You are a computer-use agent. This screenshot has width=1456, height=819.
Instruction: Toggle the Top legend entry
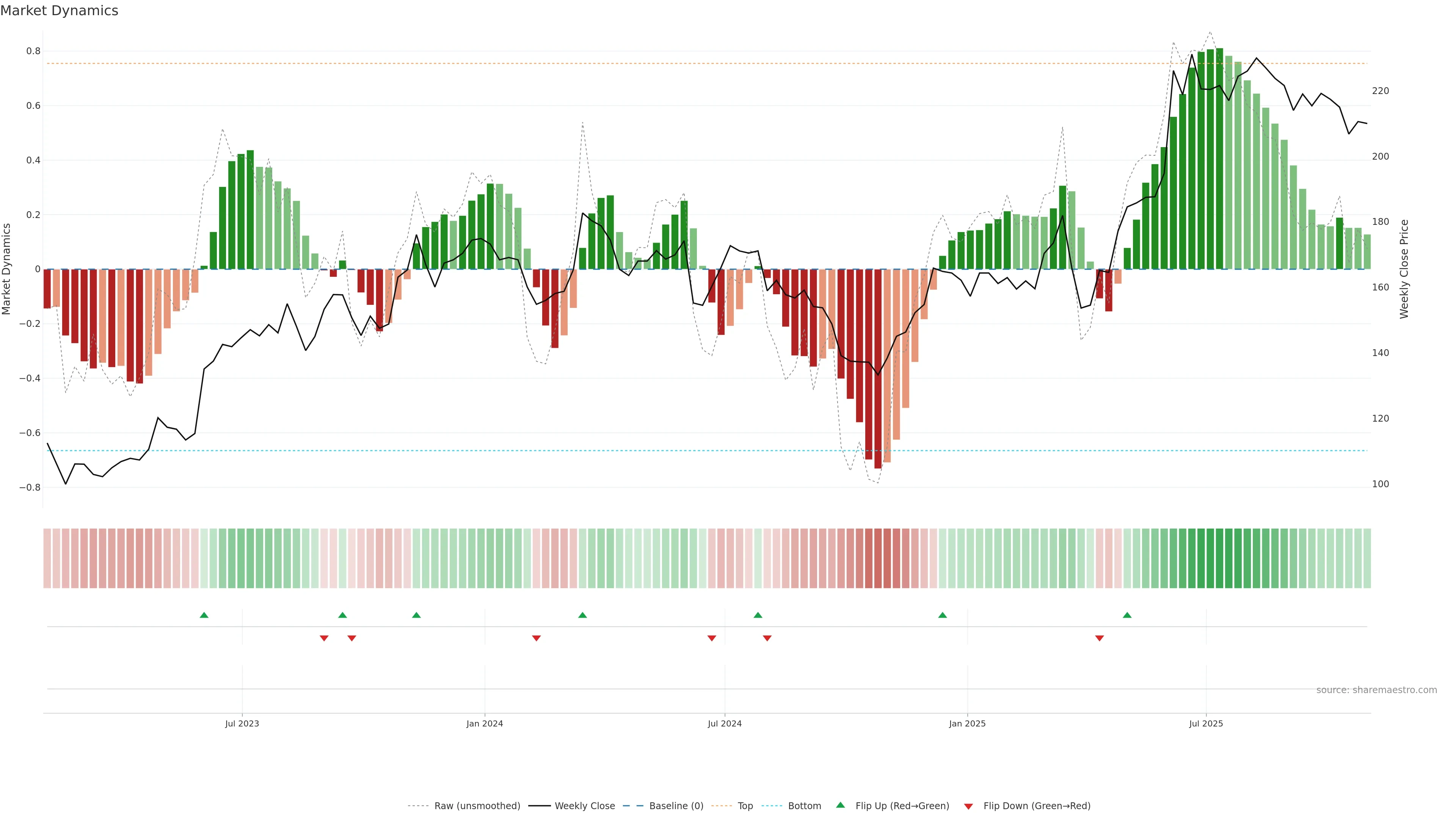click(x=745, y=806)
